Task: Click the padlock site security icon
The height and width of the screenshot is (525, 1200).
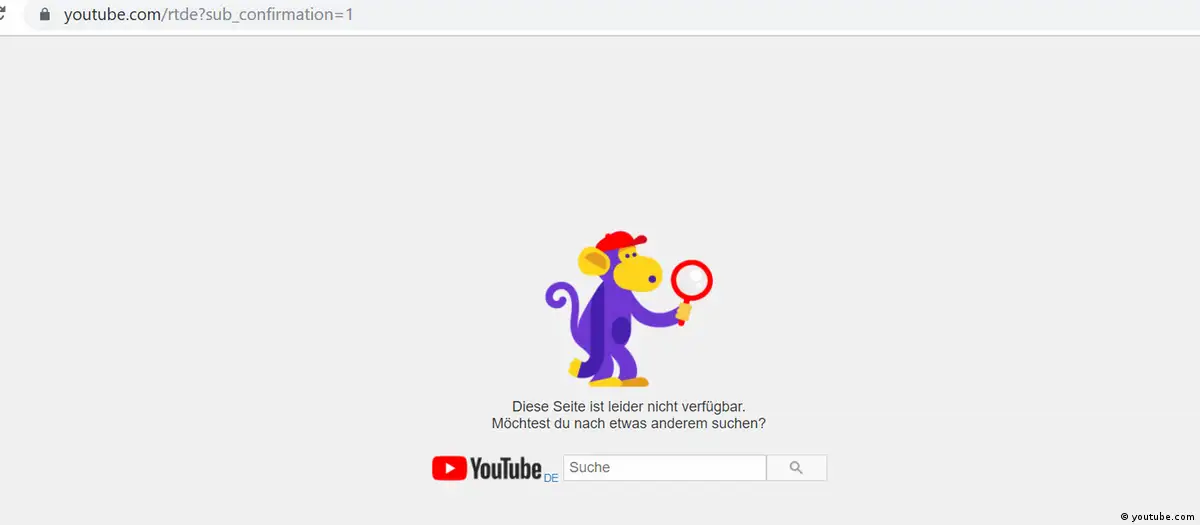Action: (44, 15)
